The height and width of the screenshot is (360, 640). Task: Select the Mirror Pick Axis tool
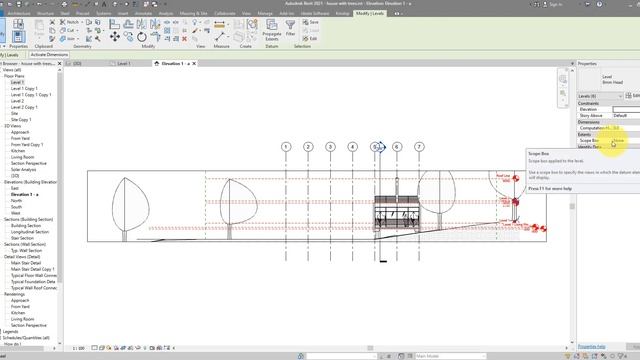coord(142,24)
